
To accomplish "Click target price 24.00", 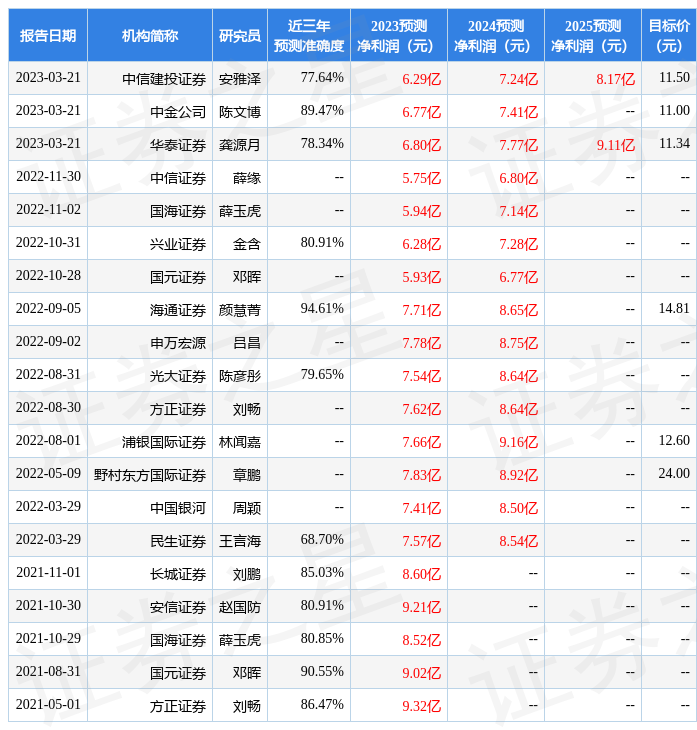I will tap(674, 474).
